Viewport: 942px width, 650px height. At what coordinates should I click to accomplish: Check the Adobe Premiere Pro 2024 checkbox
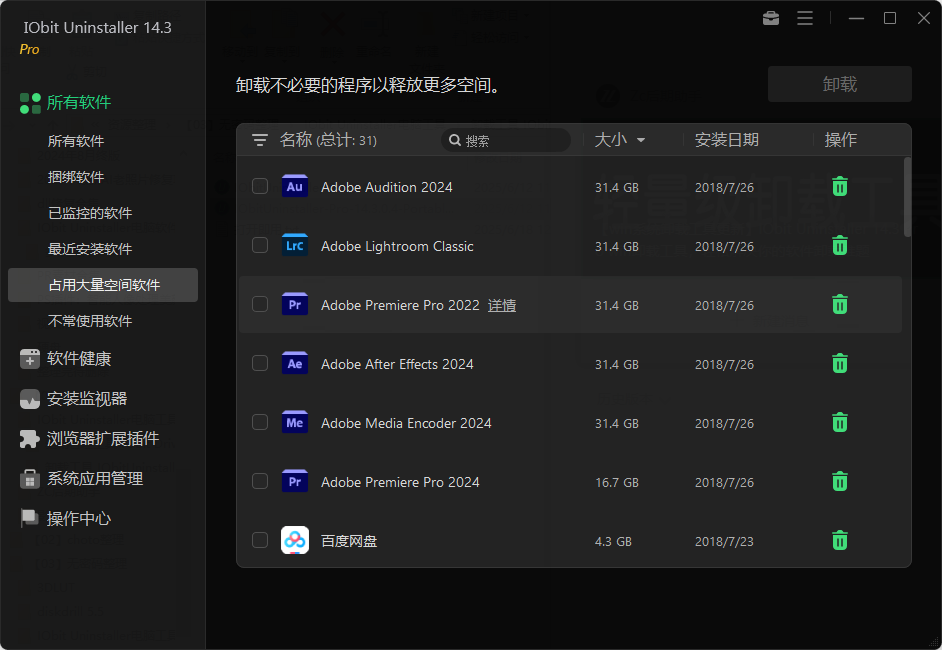(260, 481)
